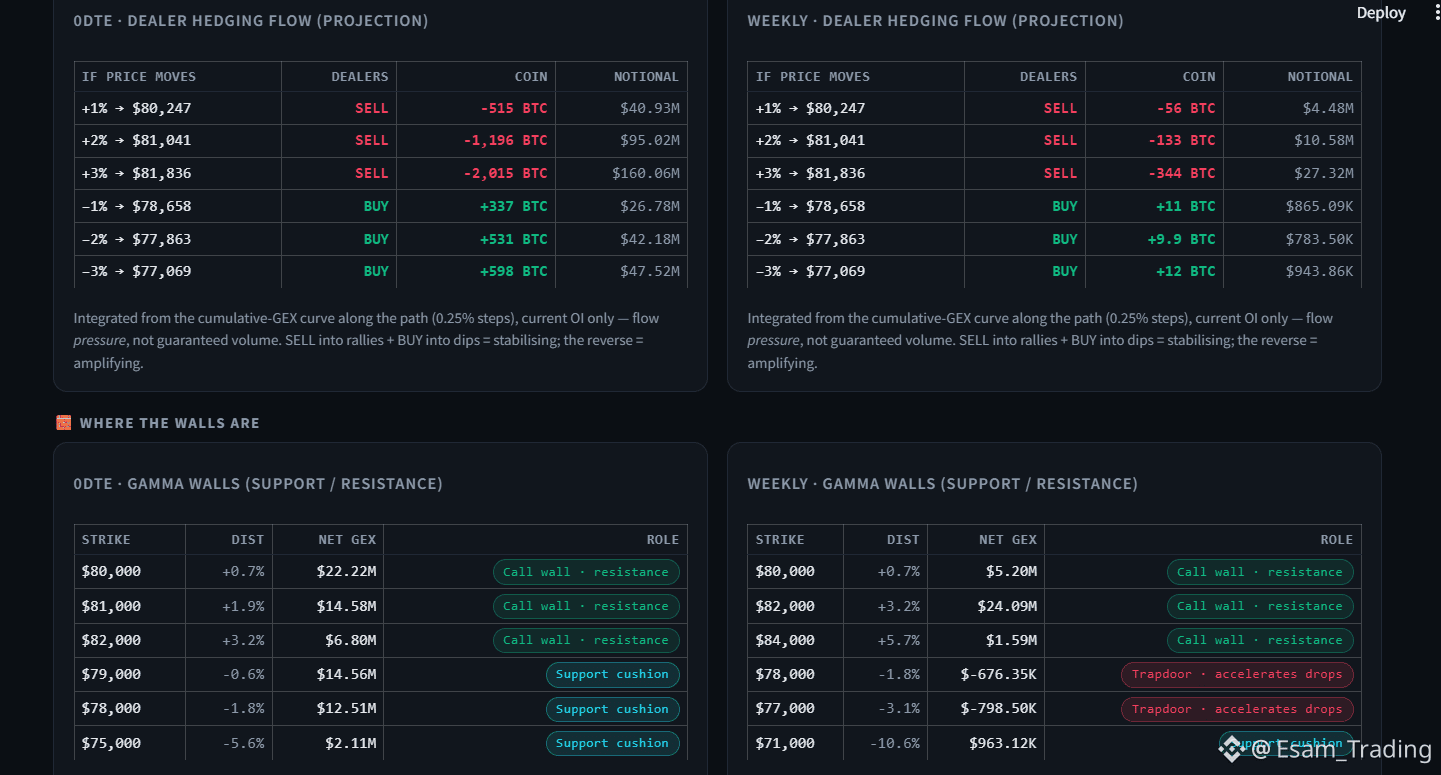Select Call wall resistance badge for 0DTE $80,000
The height and width of the screenshot is (775, 1441).
pos(586,572)
